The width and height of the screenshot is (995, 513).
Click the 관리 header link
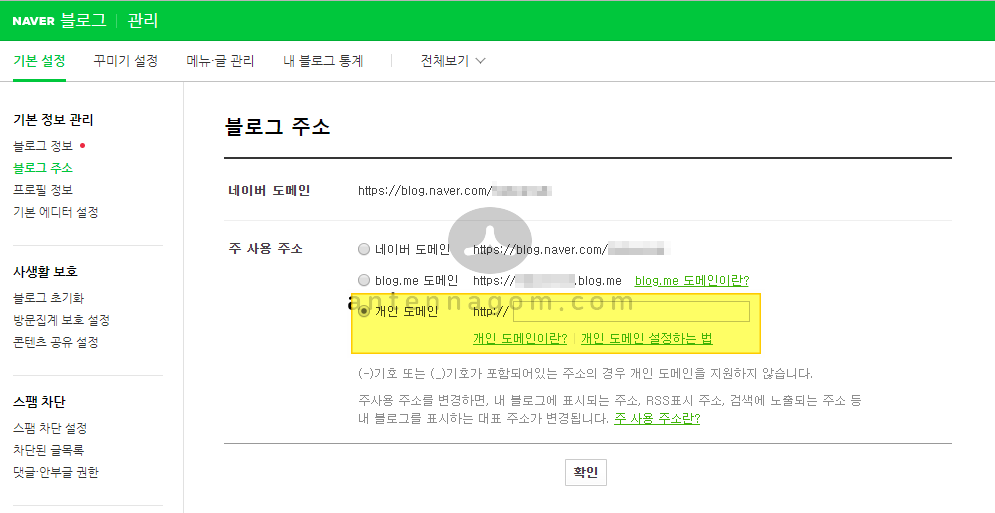pyautogui.click(x=142, y=20)
